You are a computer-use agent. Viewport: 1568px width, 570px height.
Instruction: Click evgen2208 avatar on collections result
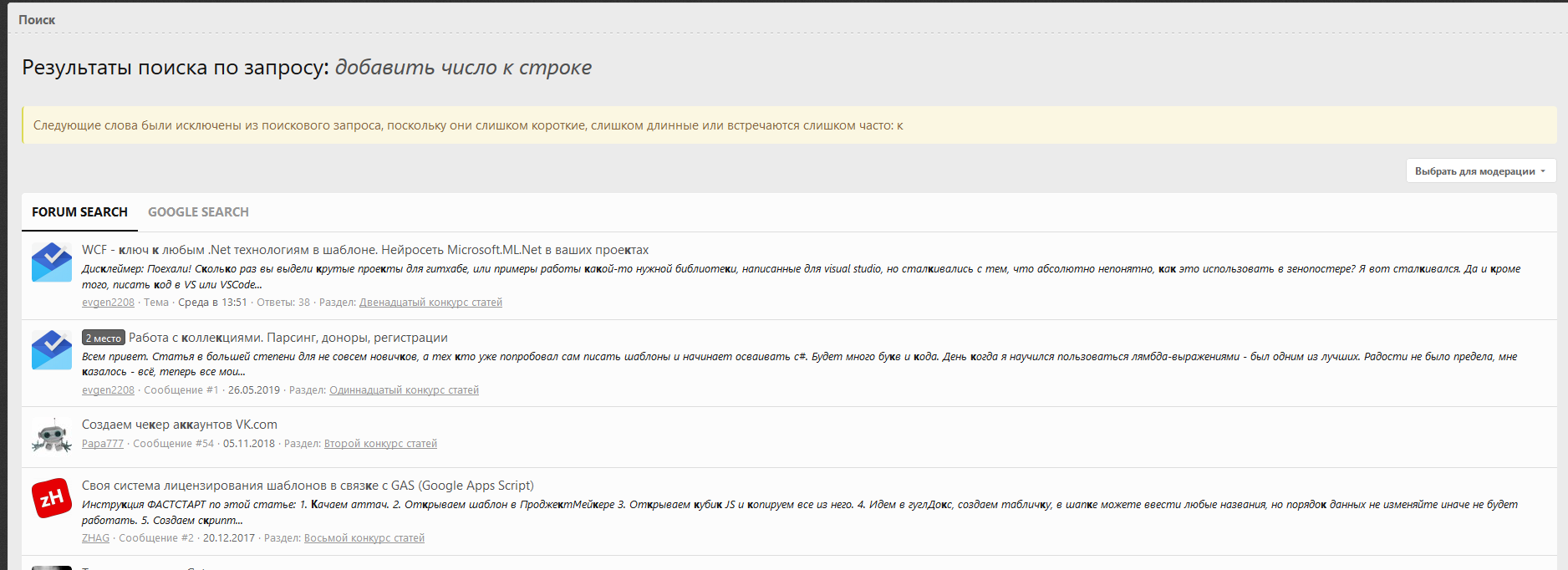tap(52, 350)
